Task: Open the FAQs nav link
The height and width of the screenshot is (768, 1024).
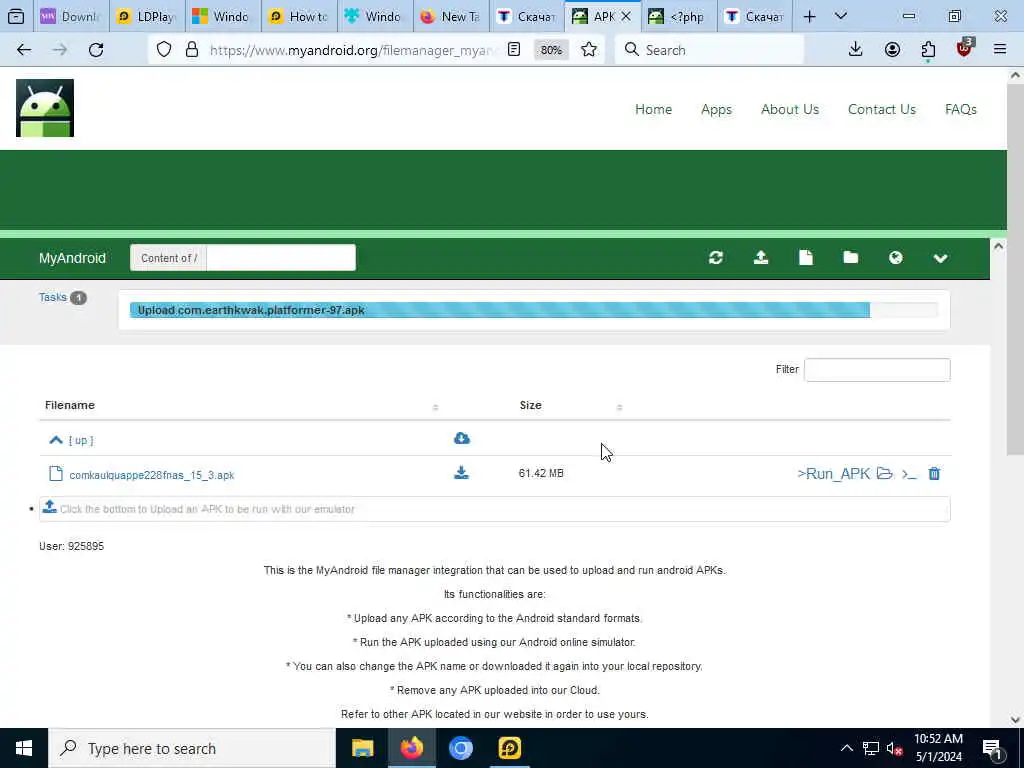Action: tap(961, 109)
